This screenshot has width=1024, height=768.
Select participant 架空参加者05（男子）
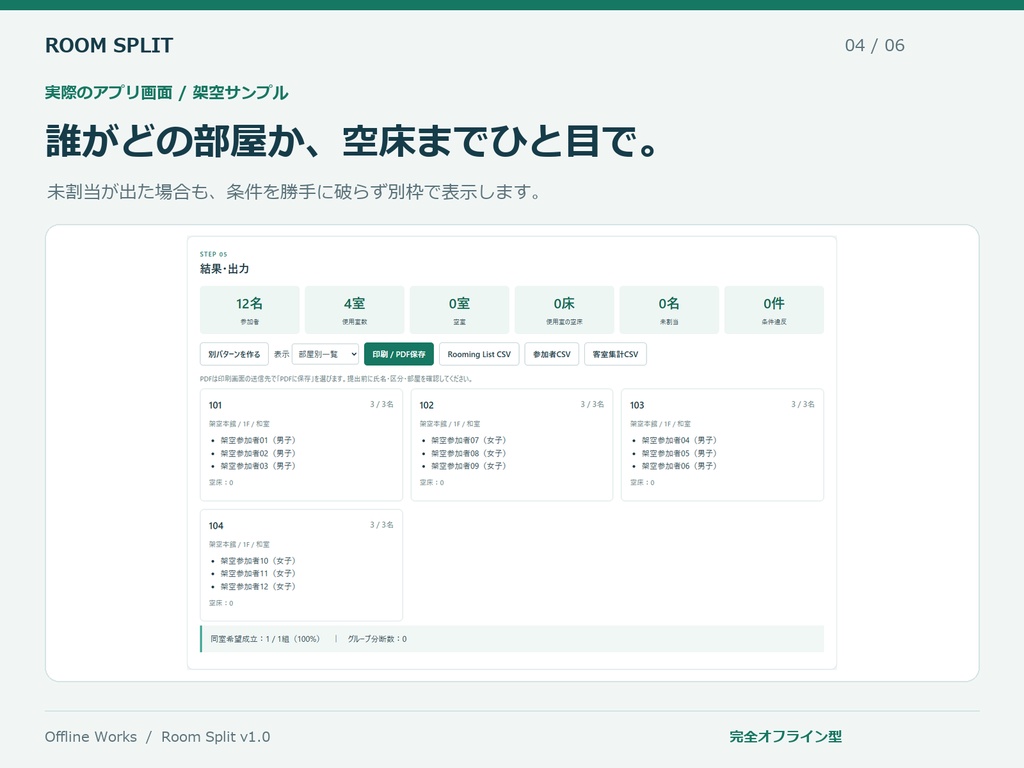coord(679,453)
